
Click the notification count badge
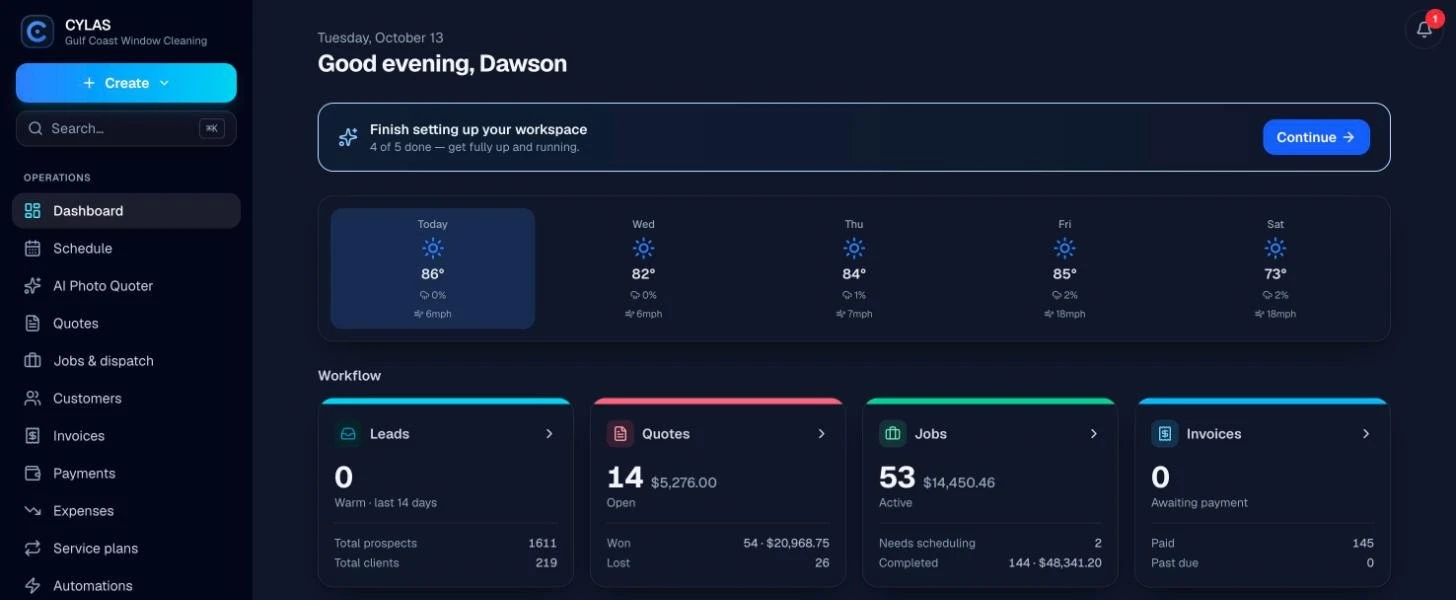point(1435,18)
